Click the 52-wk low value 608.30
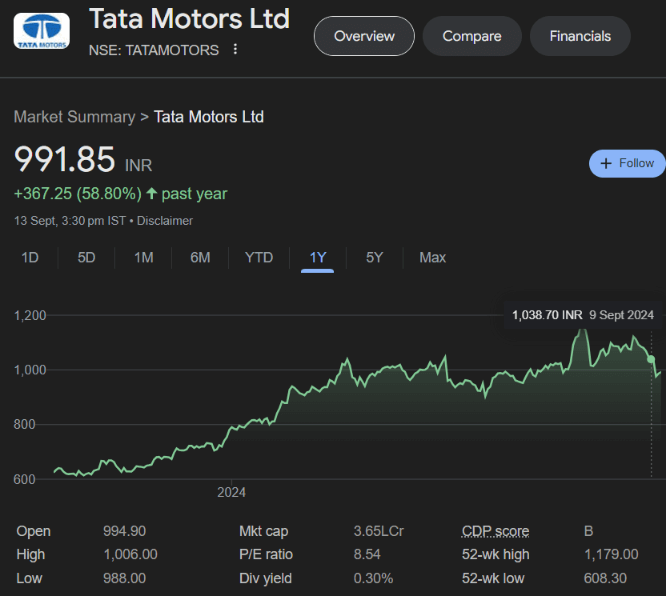This screenshot has height=596, width=666. [x=605, y=578]
